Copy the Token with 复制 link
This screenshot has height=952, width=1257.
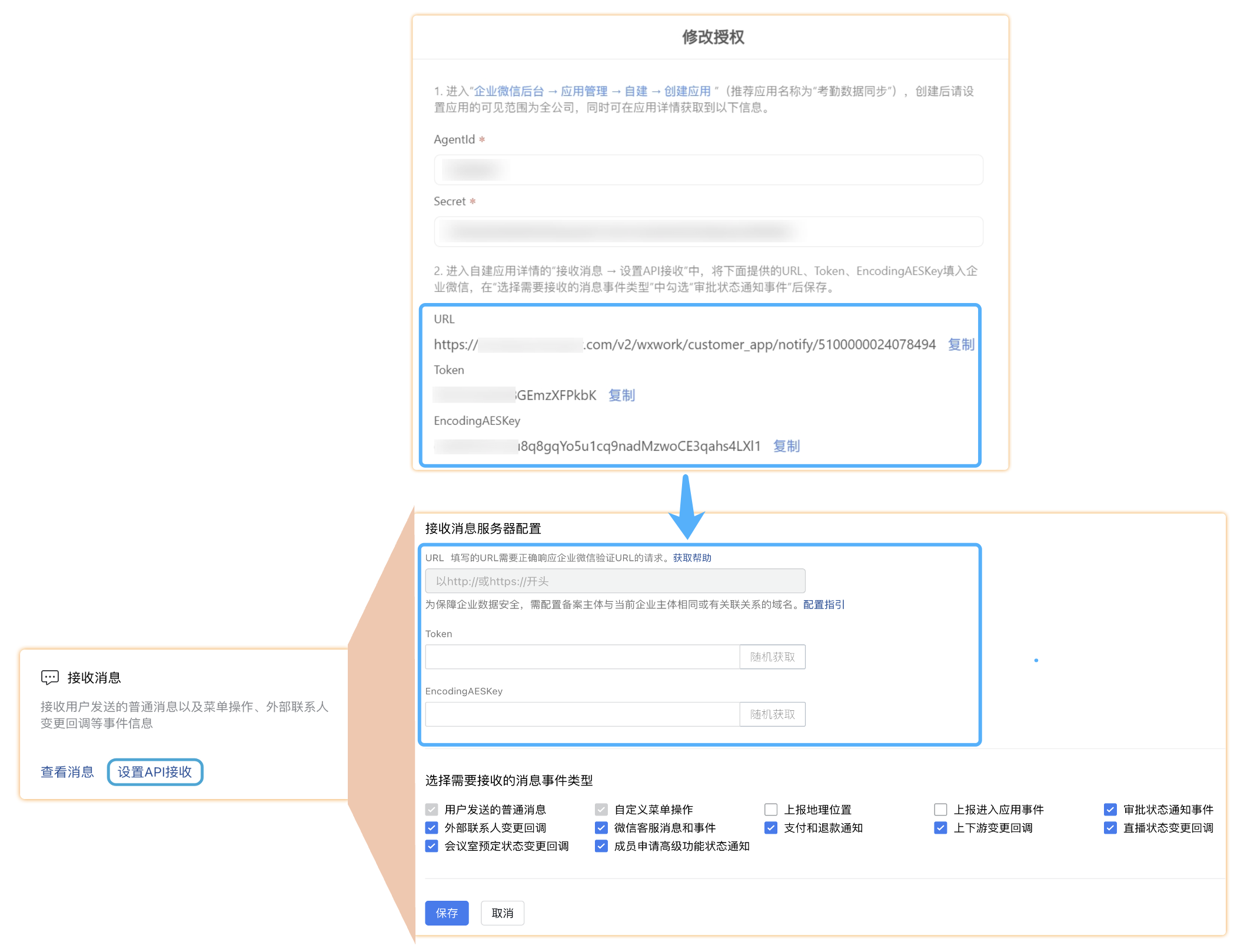point(621,395)
